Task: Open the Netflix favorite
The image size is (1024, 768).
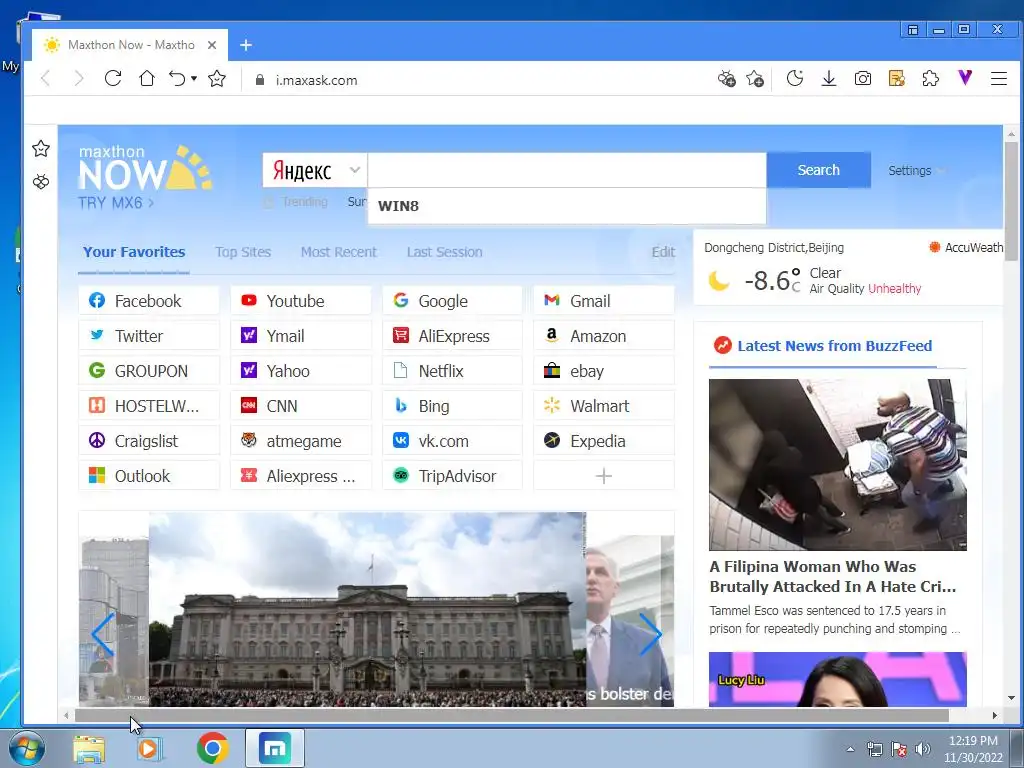Action: pos(453,371)
